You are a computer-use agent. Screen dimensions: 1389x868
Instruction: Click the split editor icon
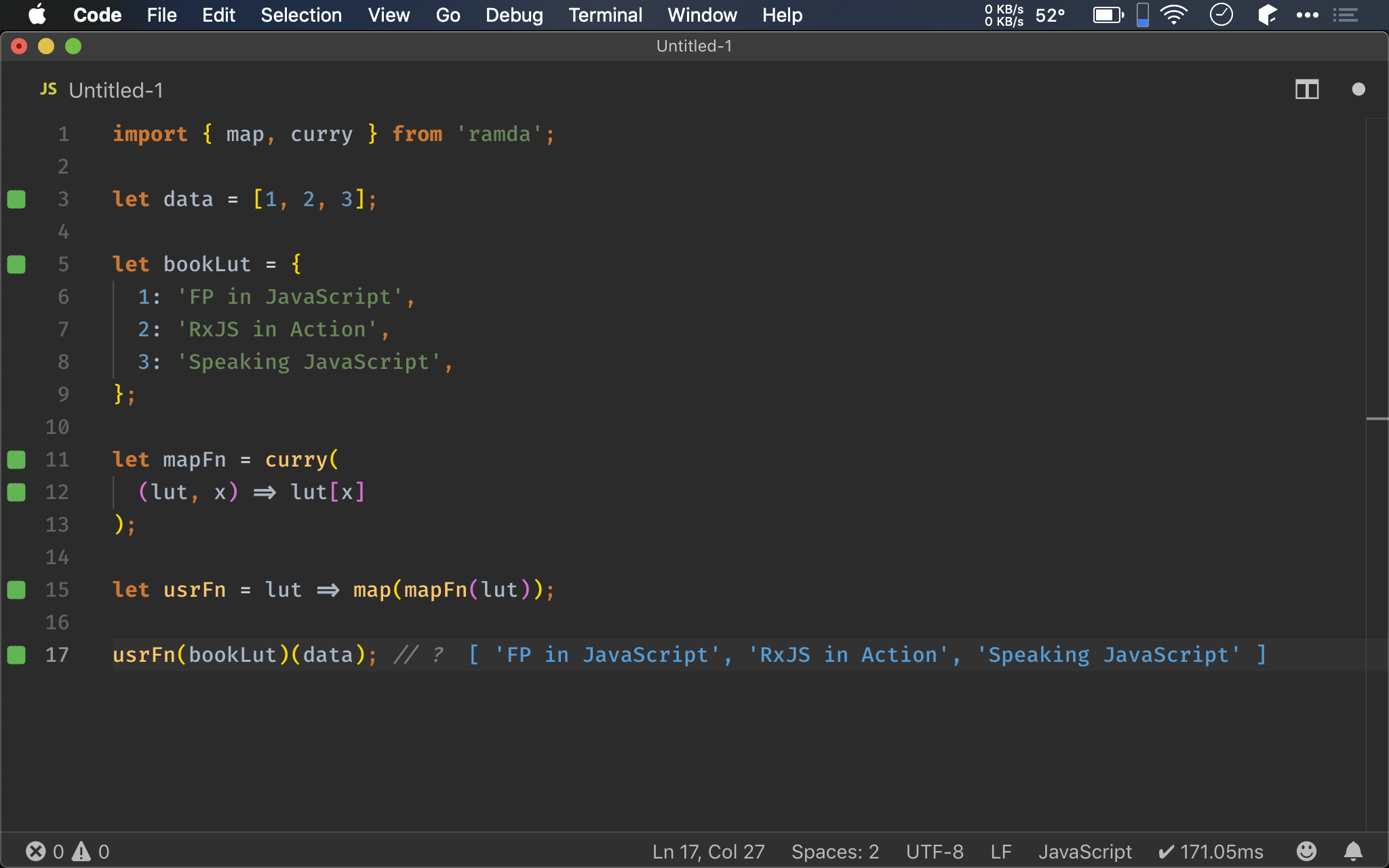click(1306, 90)
